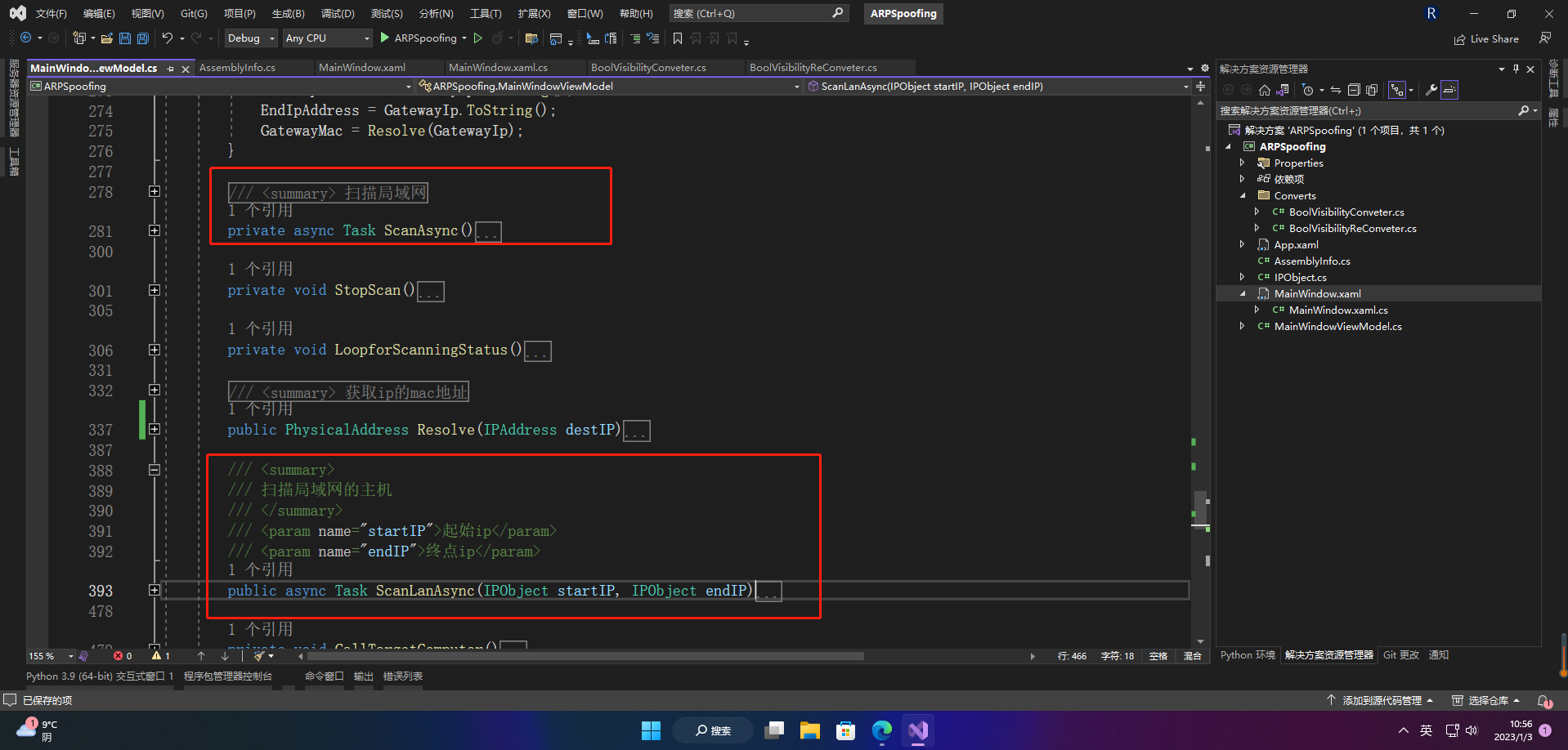Expand the collapsed StopScan method
The height and width of the screenshot is (750, 1568).
(x=154, y=290)
